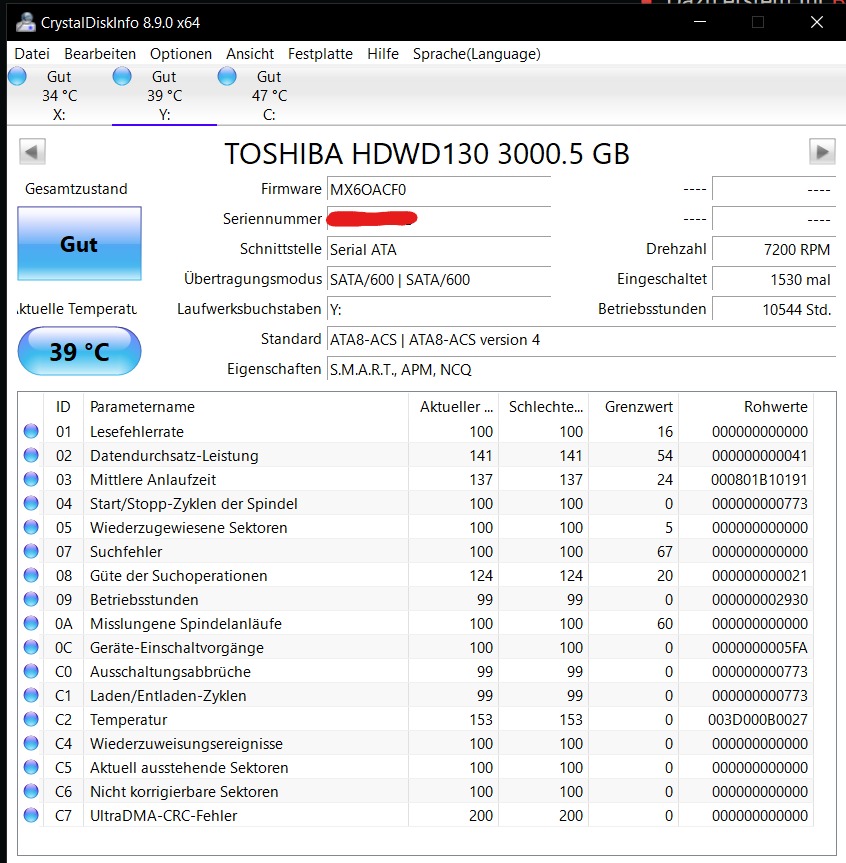Switch to drive C: tab at 47 °C
Image resolution: width=846 pixels, height=863 pixels.
269,95
